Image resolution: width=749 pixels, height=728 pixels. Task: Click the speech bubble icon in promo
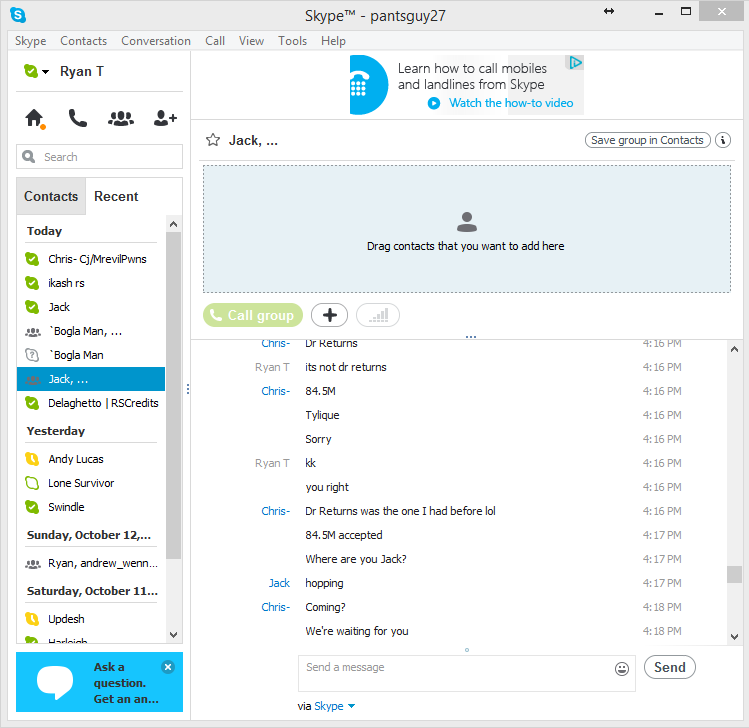click(x=55, y=682)
